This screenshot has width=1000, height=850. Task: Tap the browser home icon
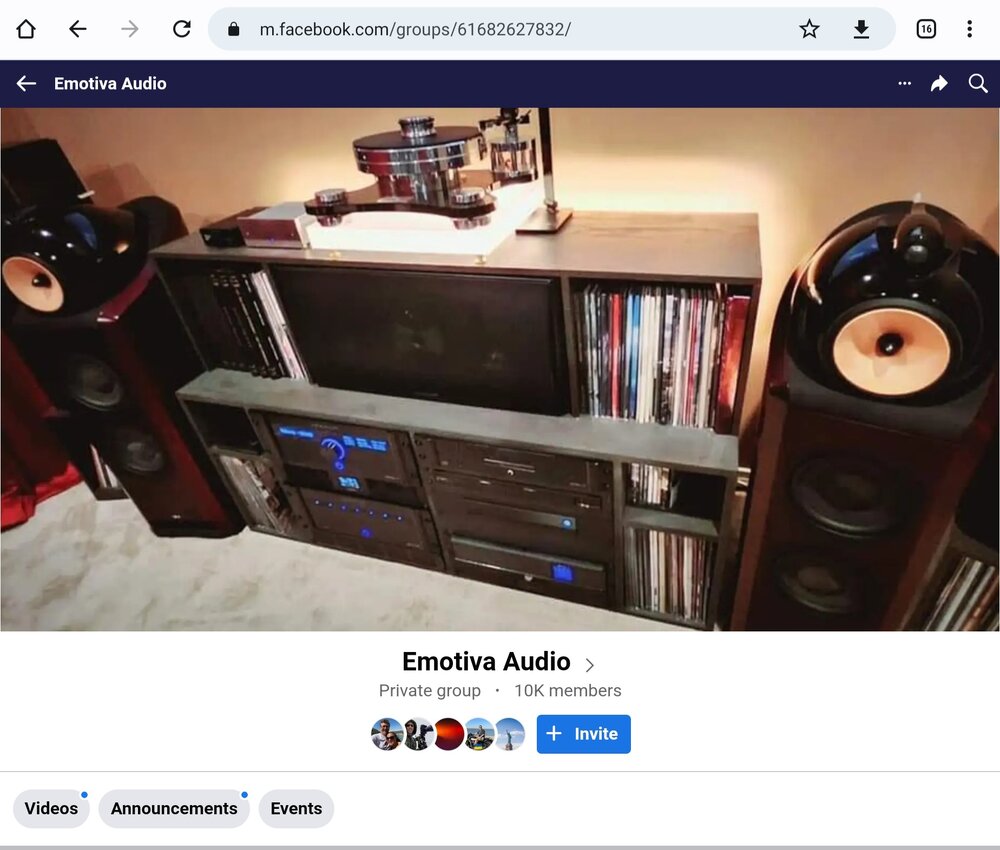[x=26, y=29]
